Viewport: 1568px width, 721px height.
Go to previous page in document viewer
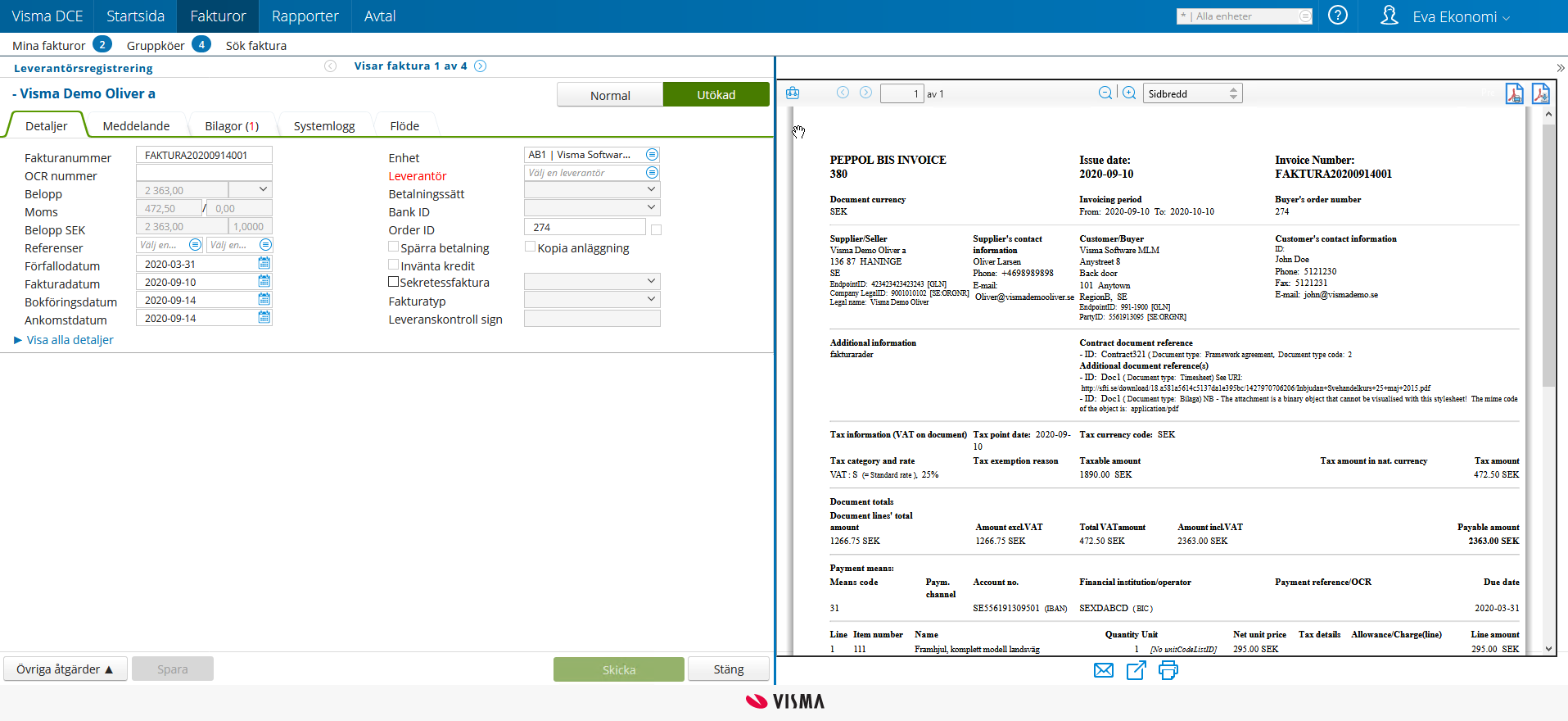tap(843, 93)
